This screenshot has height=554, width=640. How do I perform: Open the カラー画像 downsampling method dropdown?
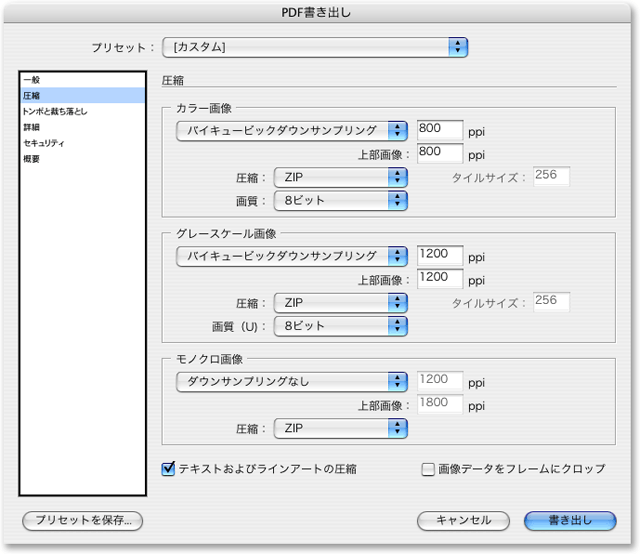[x=292, y=131]
